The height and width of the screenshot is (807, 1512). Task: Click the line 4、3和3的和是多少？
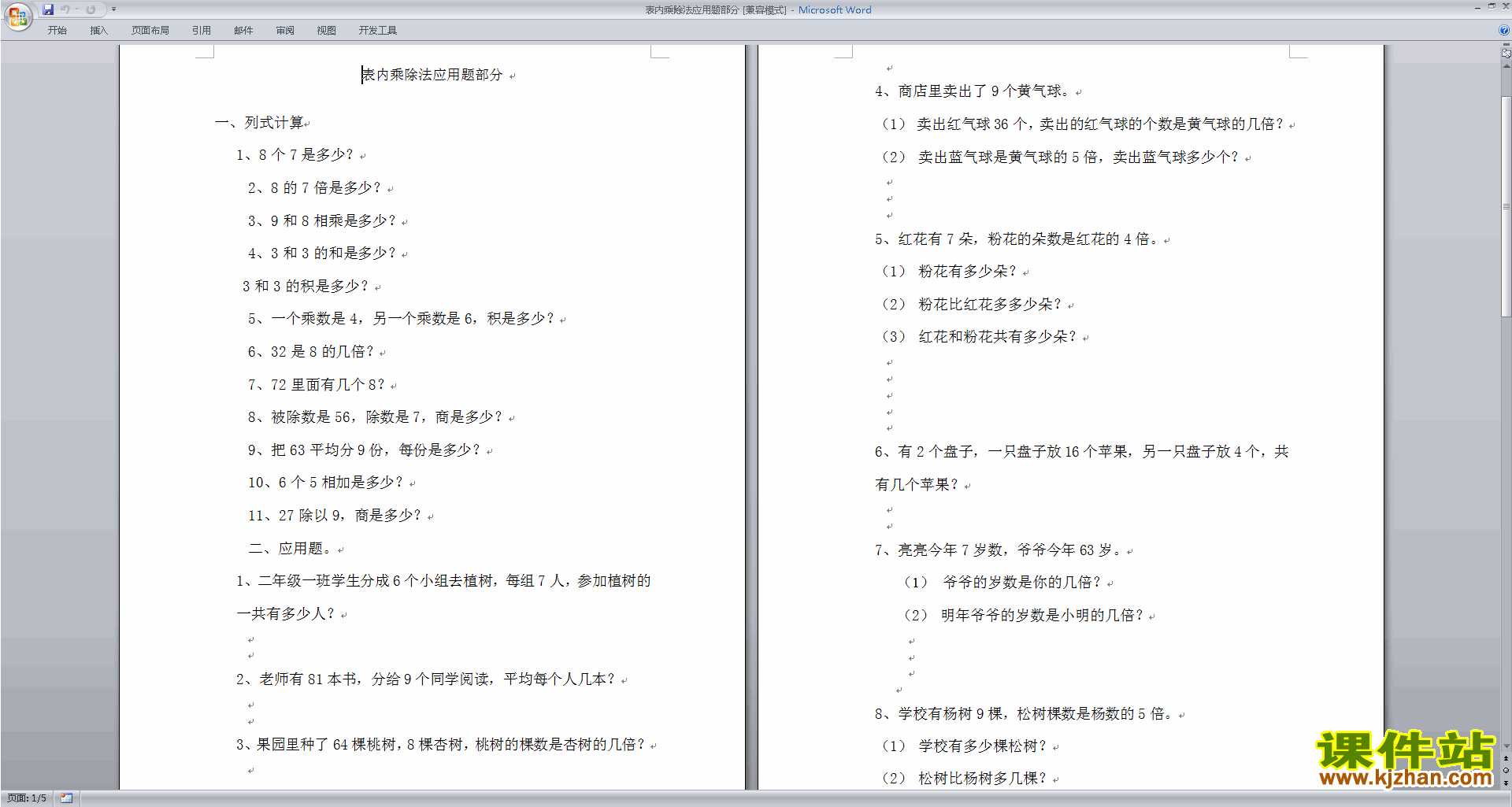click(322, 254)
